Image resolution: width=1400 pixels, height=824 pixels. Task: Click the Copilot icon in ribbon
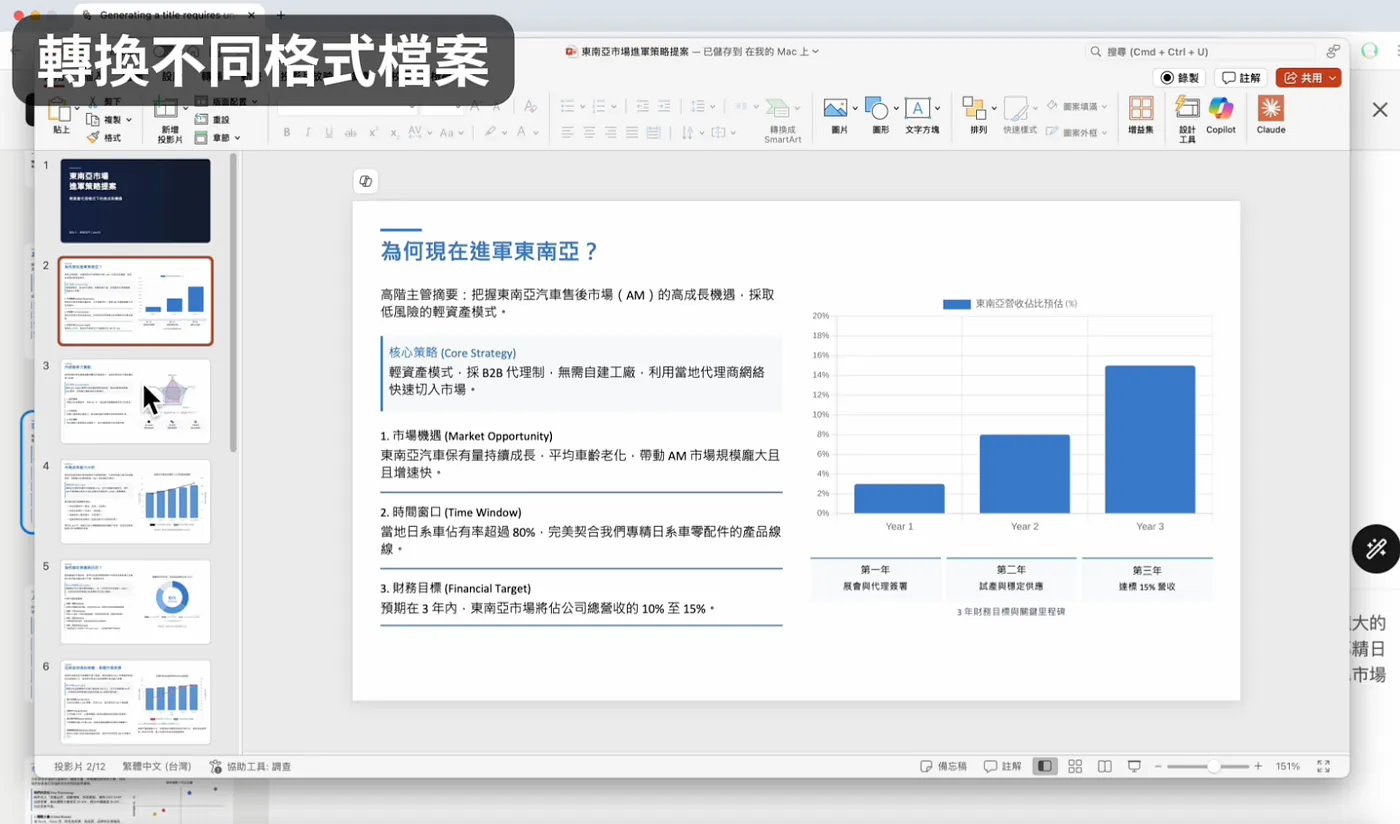tap(1220, 108)
